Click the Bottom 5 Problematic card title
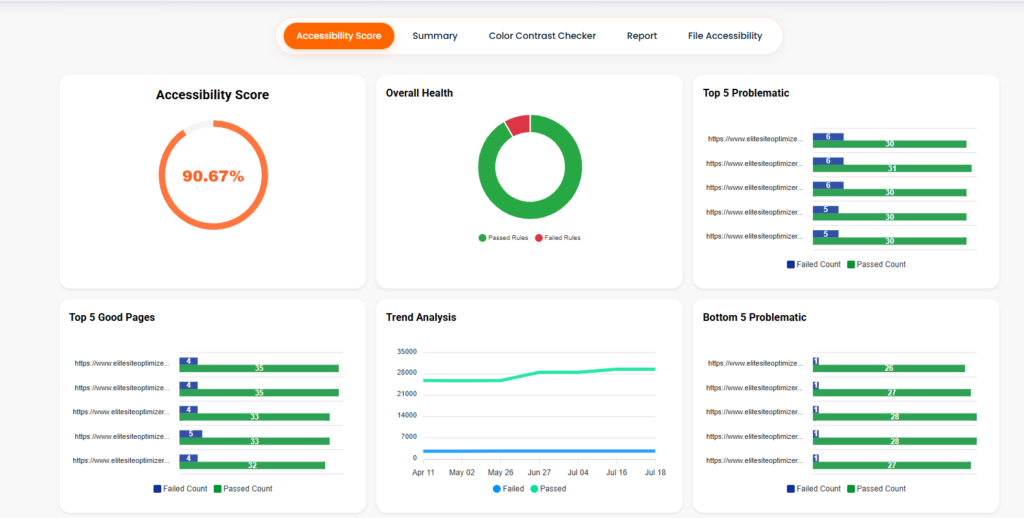Image resolution: width=1024 pixels, height=518 pixels. point(754,317)
